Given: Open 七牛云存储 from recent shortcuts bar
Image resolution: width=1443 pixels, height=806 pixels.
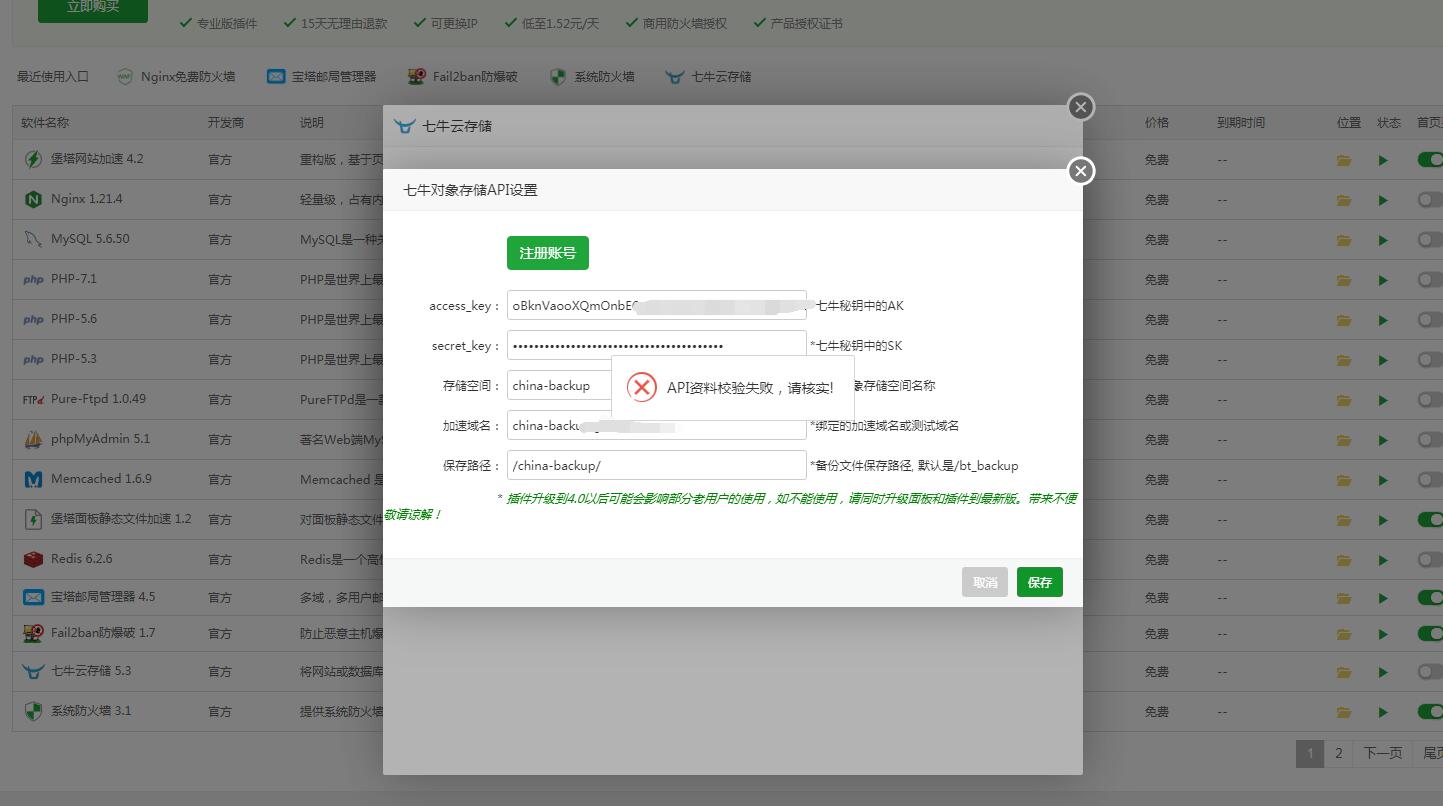Looking at the screenshot, I should [708, 76].
